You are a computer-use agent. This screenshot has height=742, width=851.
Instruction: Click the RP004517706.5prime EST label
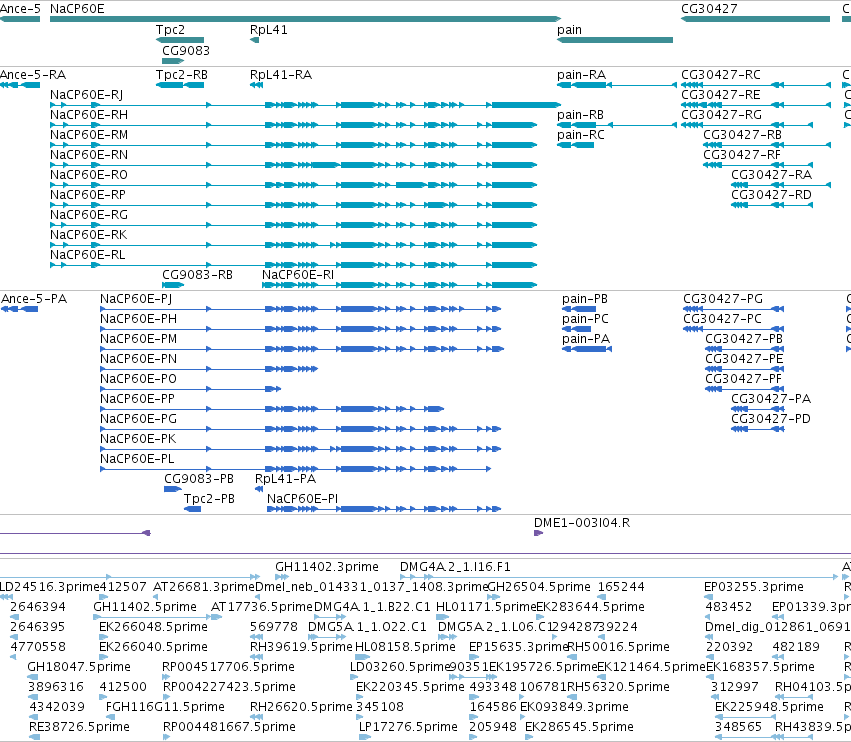tap(228, 667)
